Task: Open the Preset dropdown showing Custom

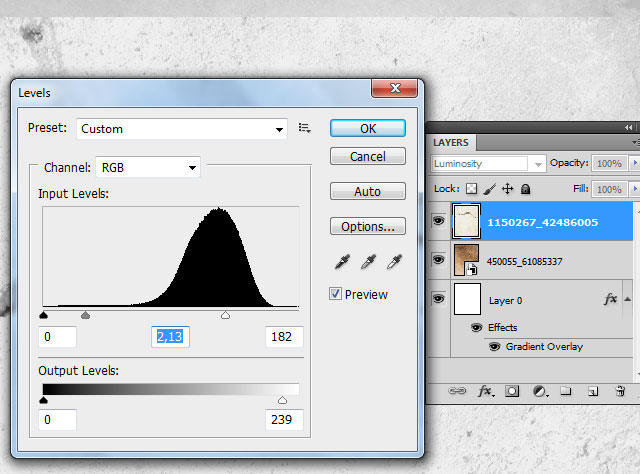Action: [182, 129]
